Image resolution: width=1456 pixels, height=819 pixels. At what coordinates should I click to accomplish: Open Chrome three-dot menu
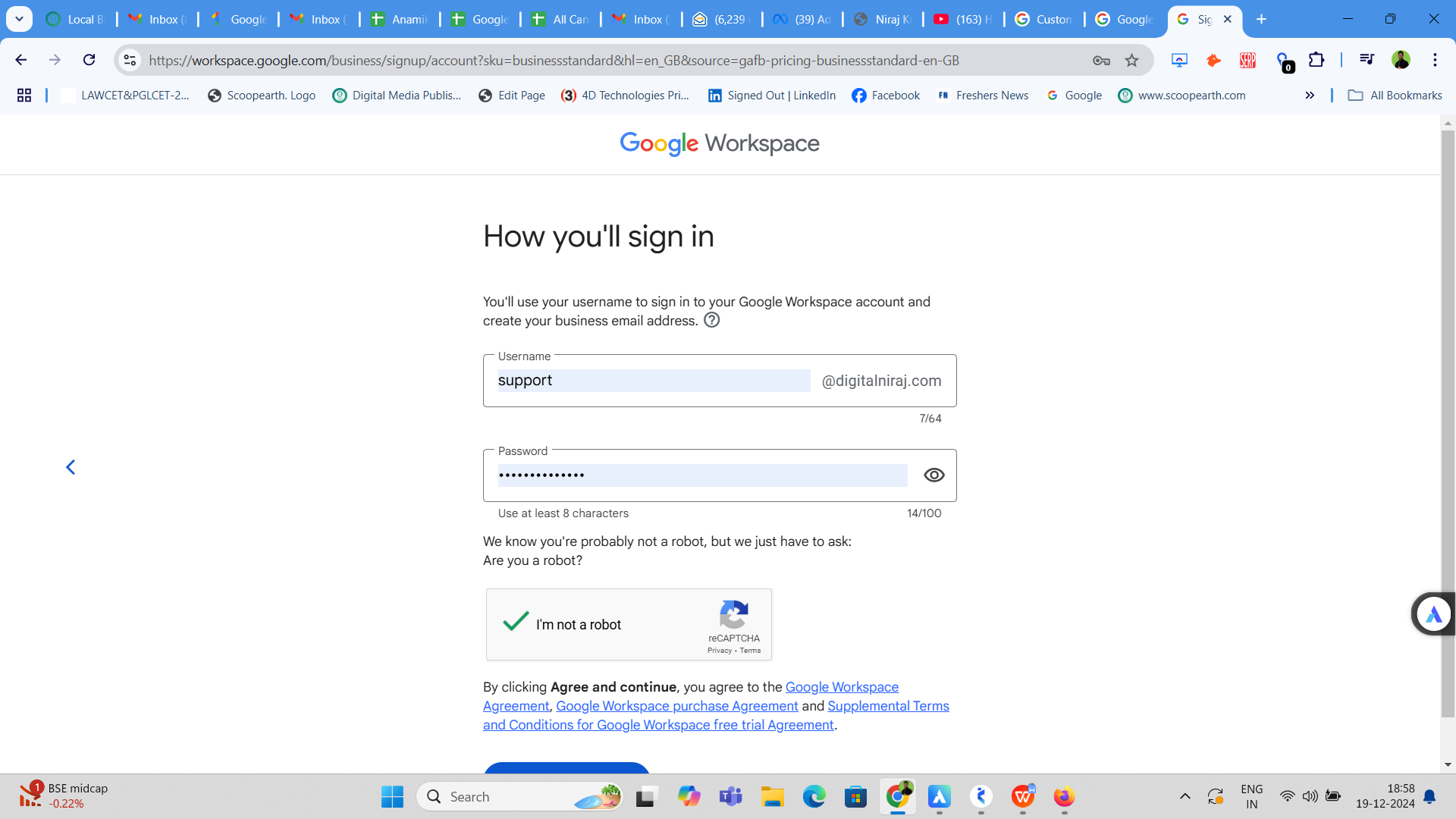tap(1435, 60)
